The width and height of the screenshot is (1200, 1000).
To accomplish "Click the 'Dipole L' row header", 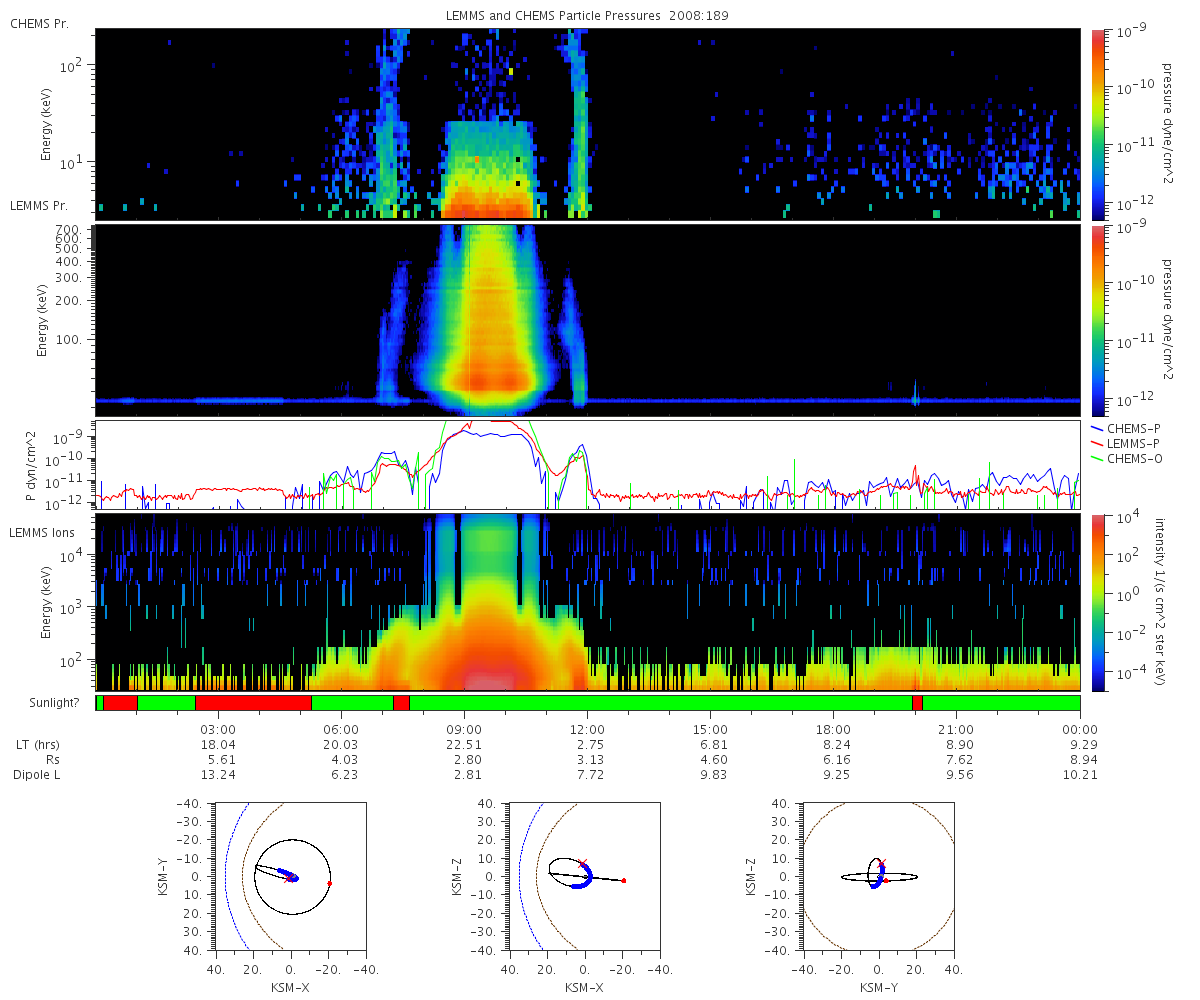I will pyautogui.click(x=39, y=775).
